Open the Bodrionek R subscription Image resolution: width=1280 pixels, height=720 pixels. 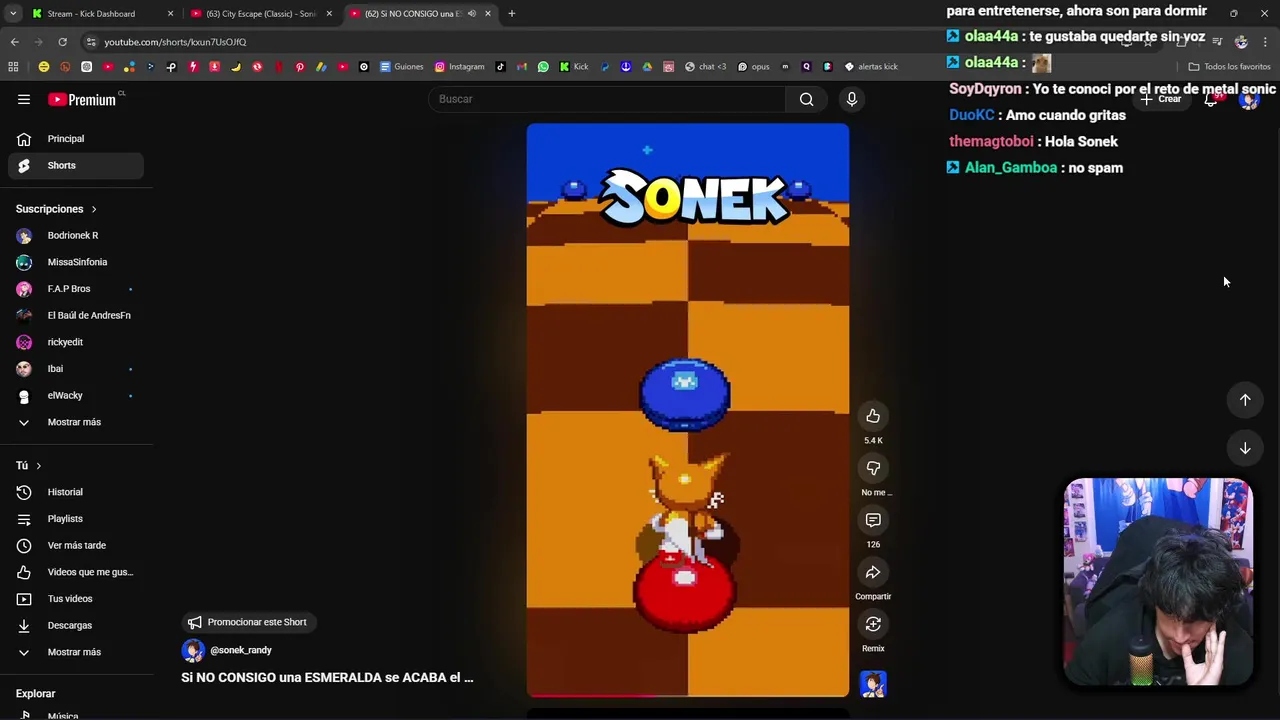click(x=76, y=235)
